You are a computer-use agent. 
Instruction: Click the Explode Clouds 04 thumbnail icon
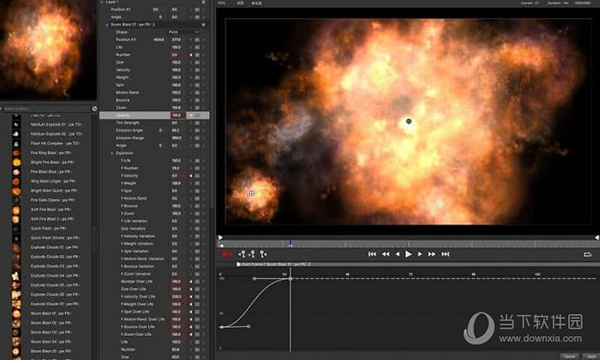coord(16,276)
